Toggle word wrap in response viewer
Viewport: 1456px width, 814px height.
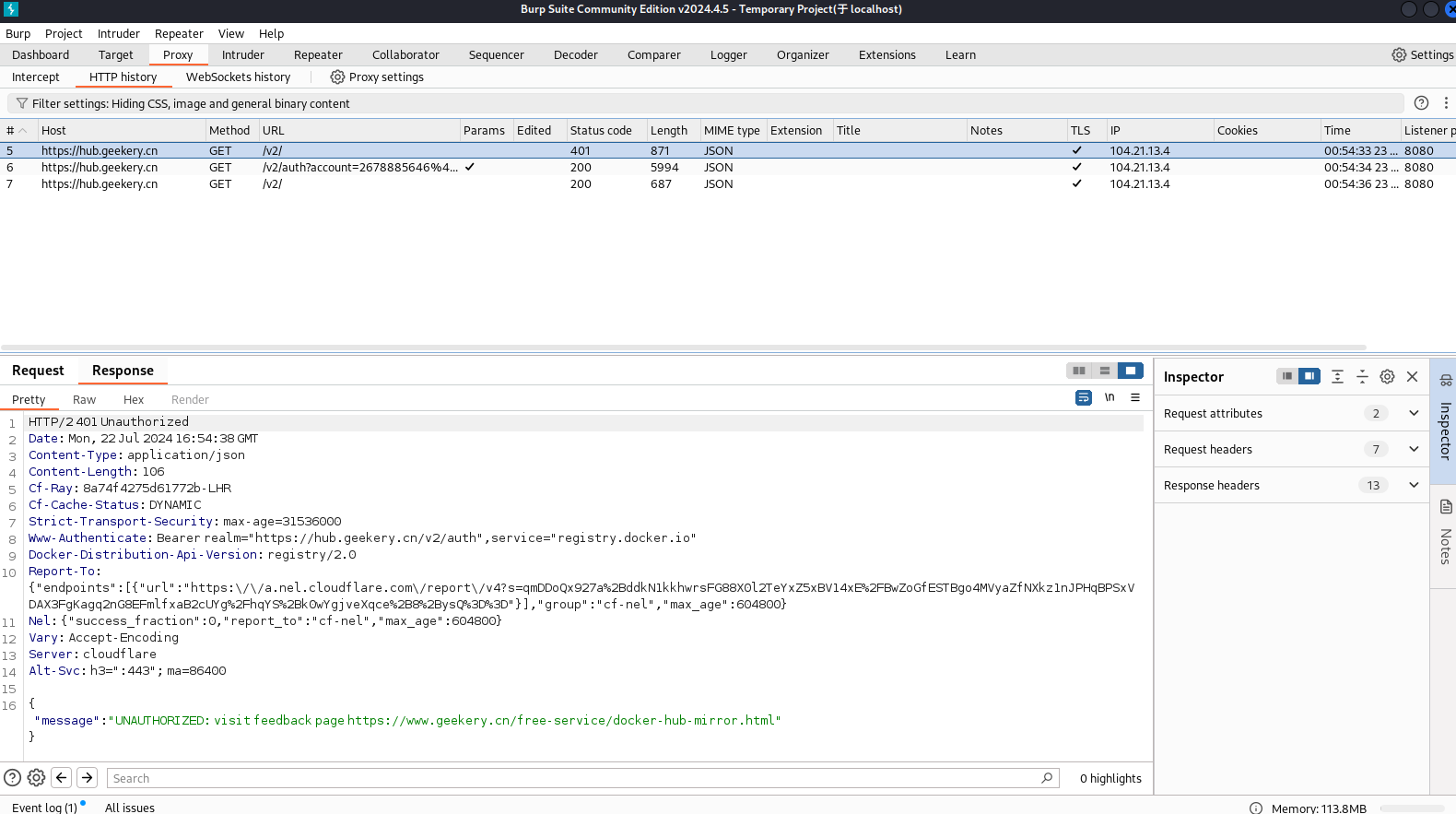pyautogui.click(x=1084, y=397)
